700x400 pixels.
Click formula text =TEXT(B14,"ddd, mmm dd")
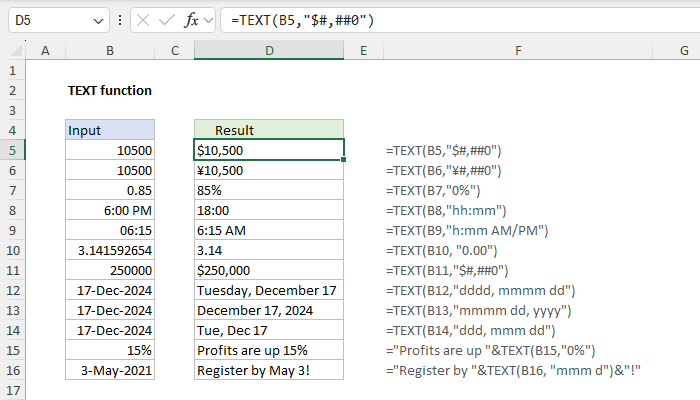point(471,330)
